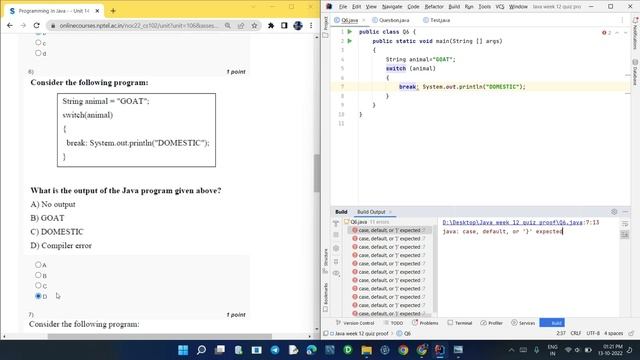Image resolution: width=640 pixels, height=360 pixels.
Task: Open indent setting 4 spaces selector
Action: click(613, 333)
